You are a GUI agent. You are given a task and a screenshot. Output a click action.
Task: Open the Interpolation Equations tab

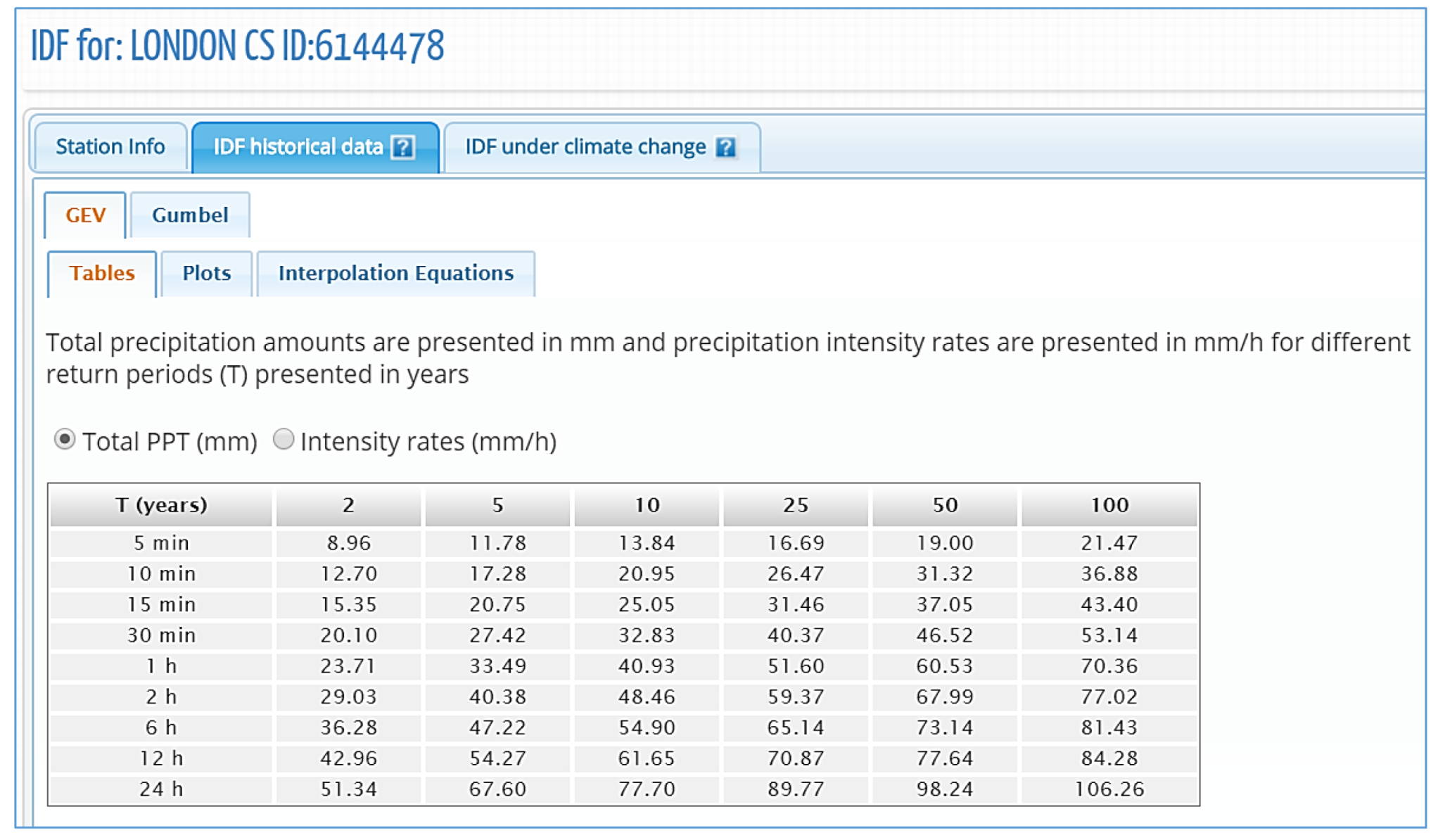point(395,274)
